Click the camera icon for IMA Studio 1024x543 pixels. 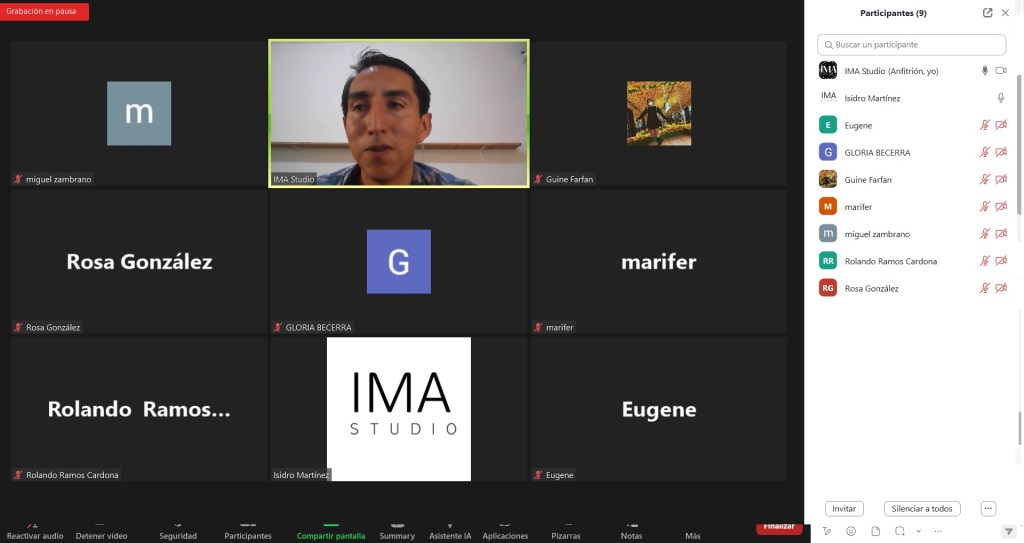click(x=1001, y=71)
